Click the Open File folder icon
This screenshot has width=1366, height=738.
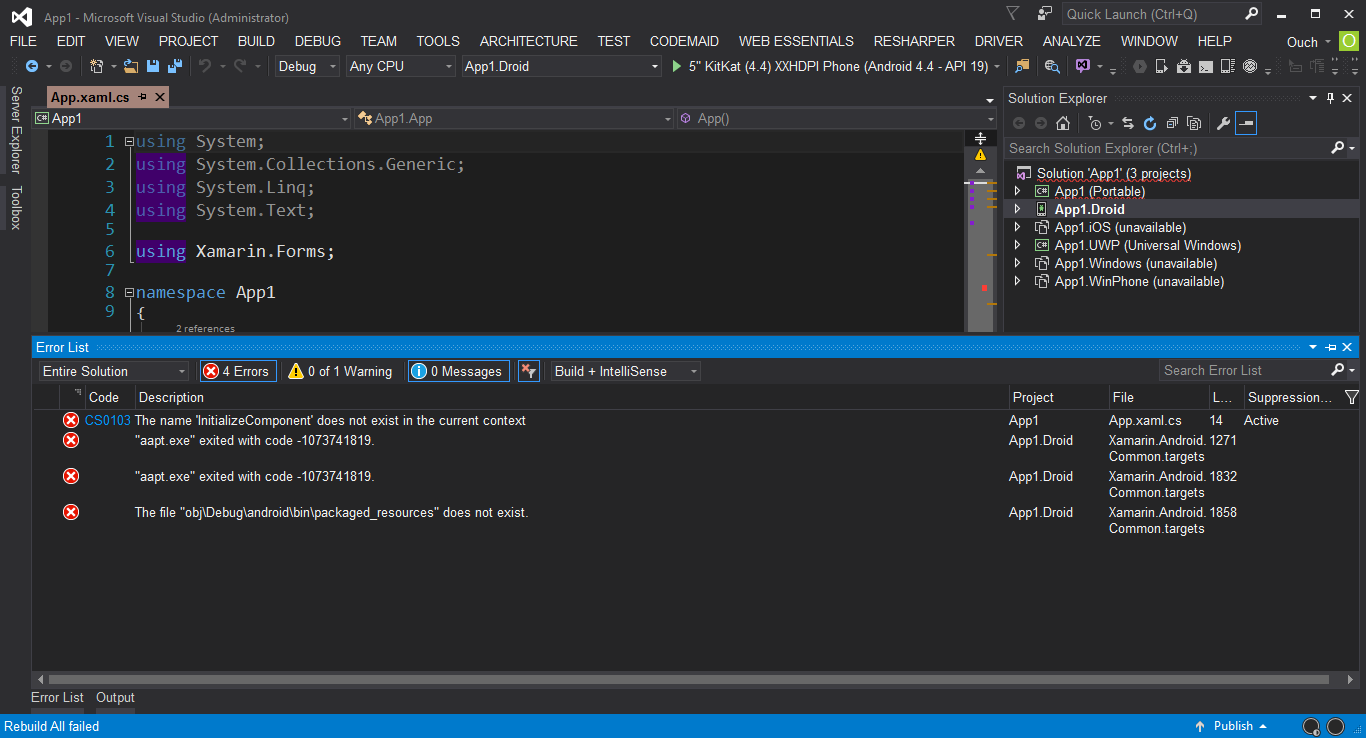131,66
